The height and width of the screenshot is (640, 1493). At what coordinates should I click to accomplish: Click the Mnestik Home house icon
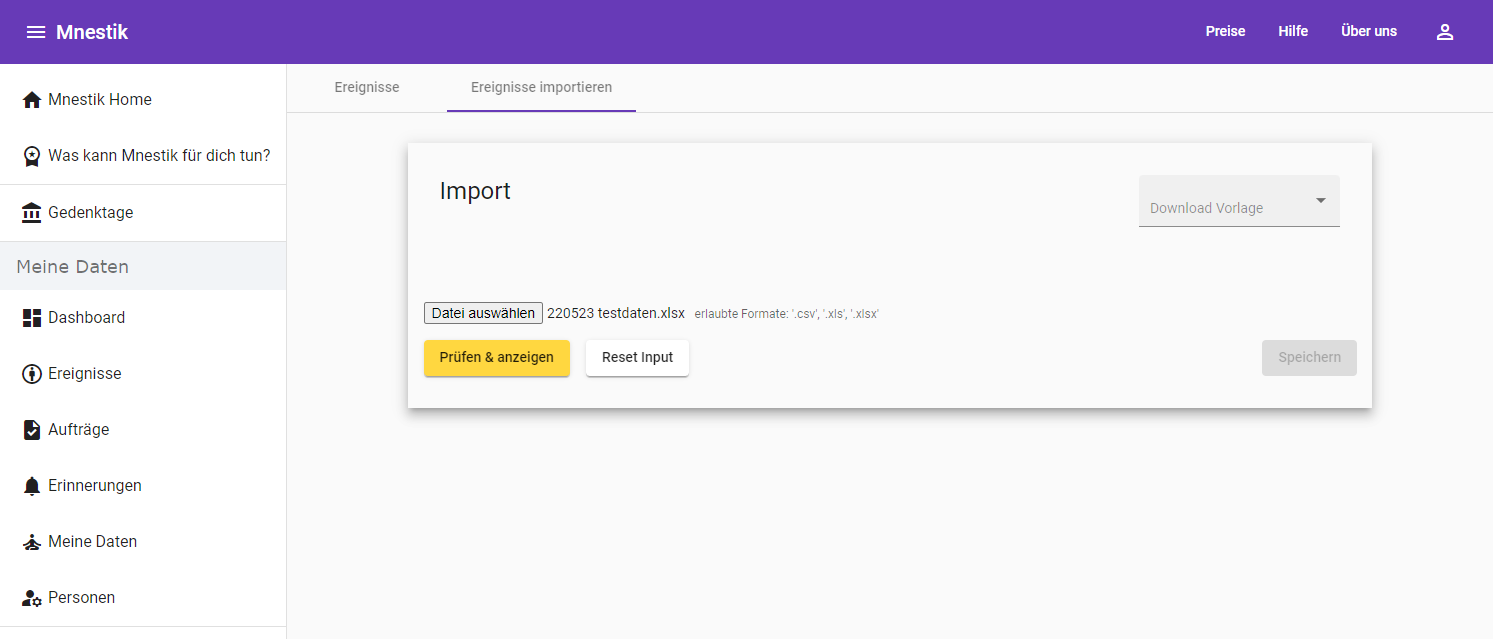32,100
